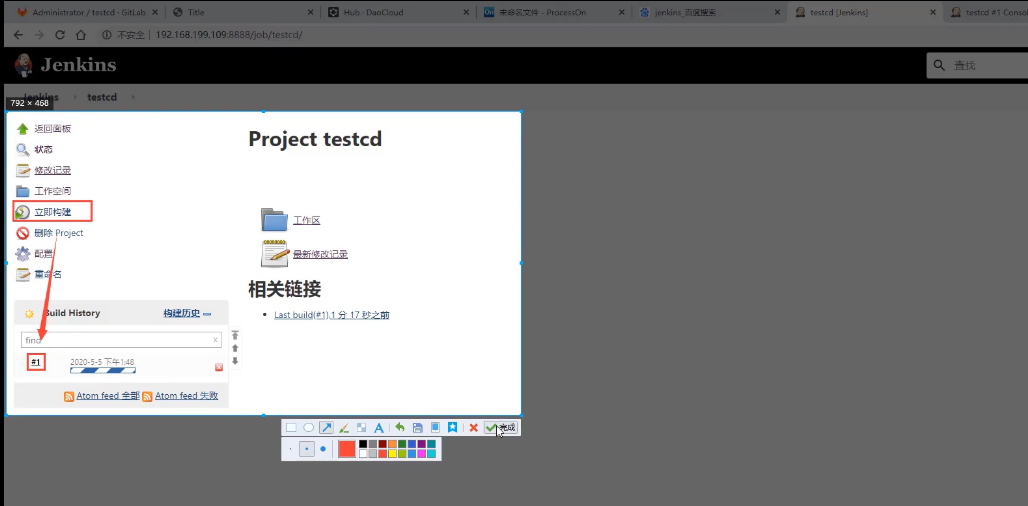The height and width of the screenshot is (506, 1028).
Task: Pick the yellow color swatch
Action: (x=392, y=454)
